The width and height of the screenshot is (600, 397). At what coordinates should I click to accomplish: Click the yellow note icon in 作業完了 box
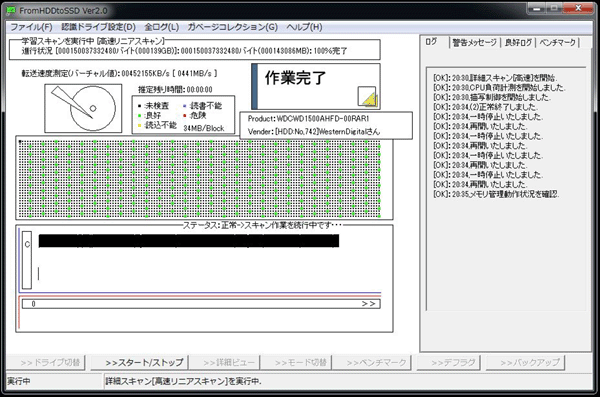coord(367,96)
